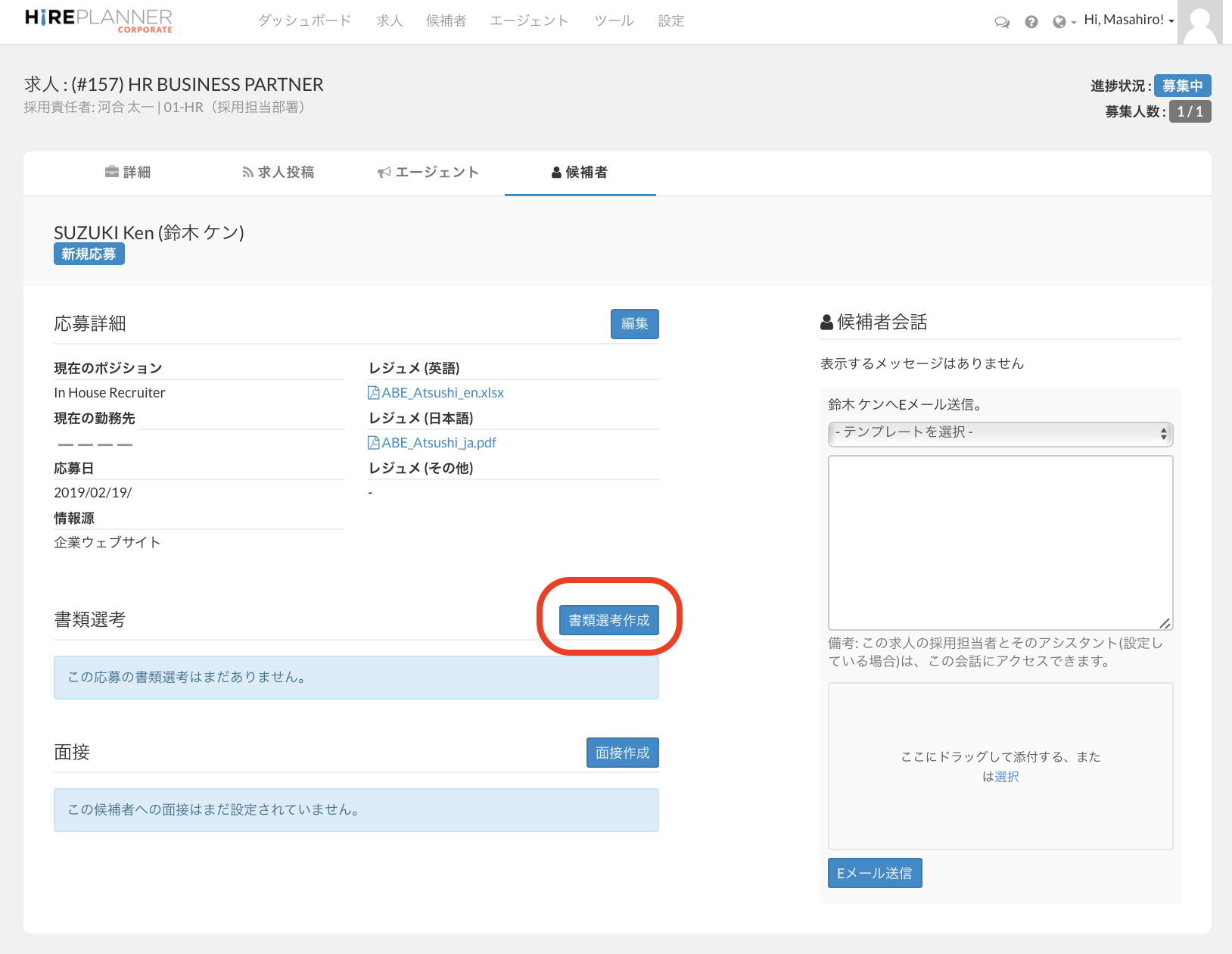Open the ABE_Atsushi_ja.pdf resume file
This screenshot has height=954, width=1232.
pos(438,443)
